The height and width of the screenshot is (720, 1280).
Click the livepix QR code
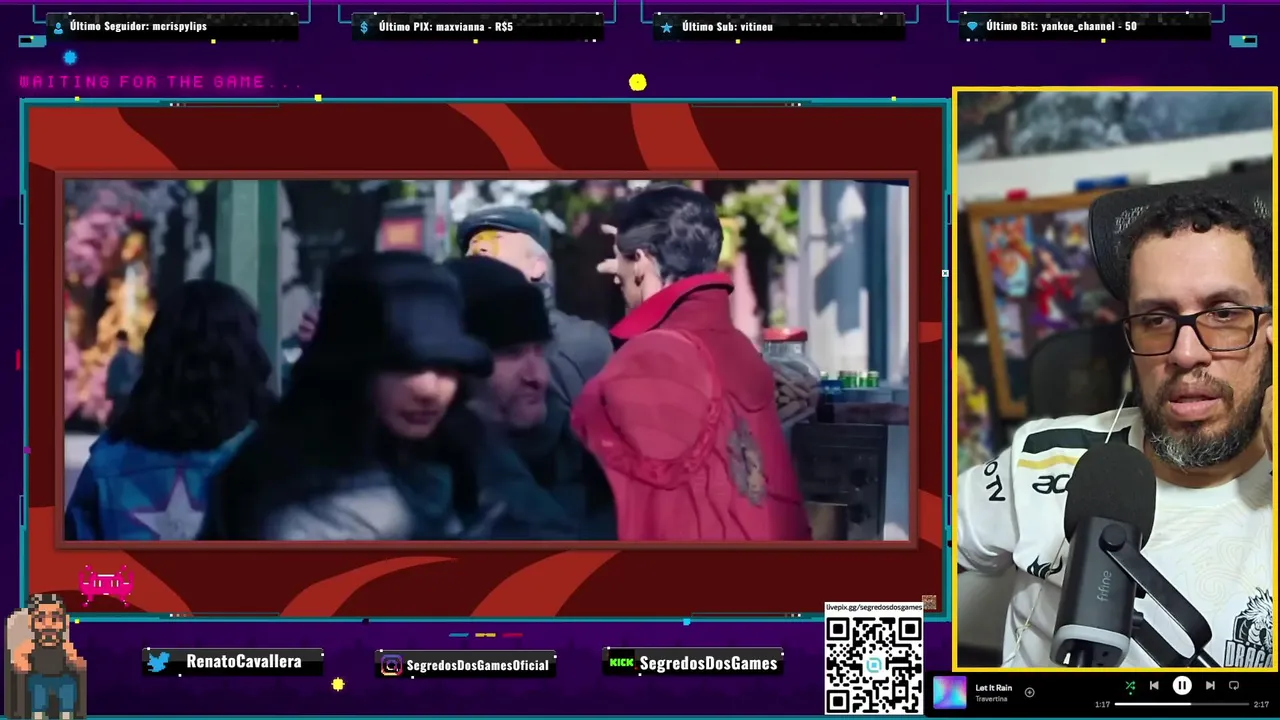874,664
